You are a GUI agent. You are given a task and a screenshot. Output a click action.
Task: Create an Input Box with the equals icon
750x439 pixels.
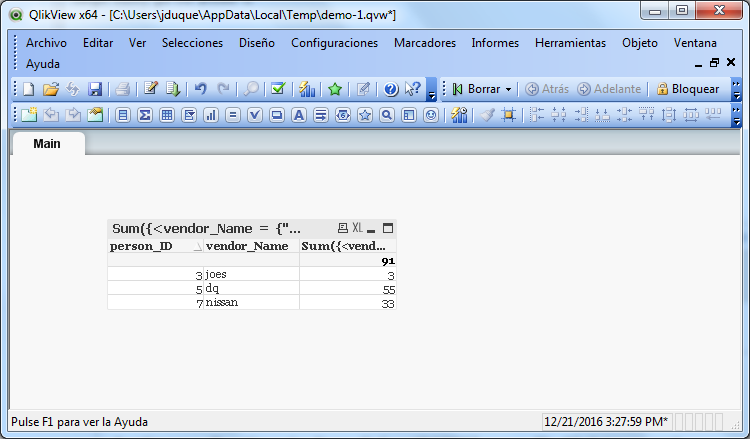[233, 115]
